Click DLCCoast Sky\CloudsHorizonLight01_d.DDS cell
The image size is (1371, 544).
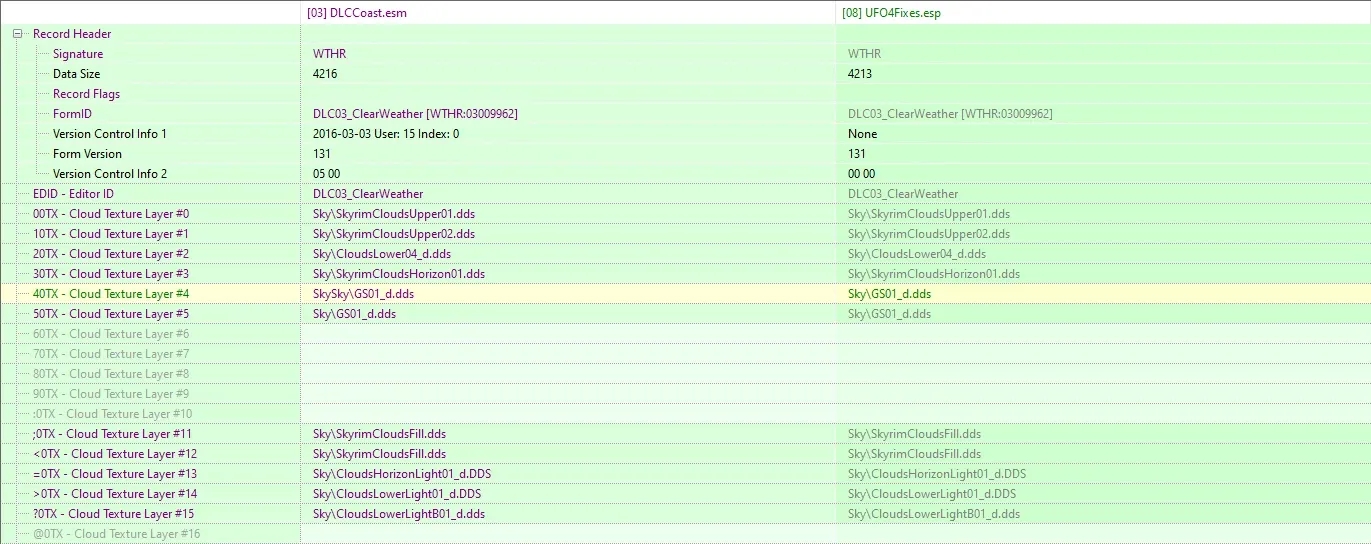(x=402, y=474)
